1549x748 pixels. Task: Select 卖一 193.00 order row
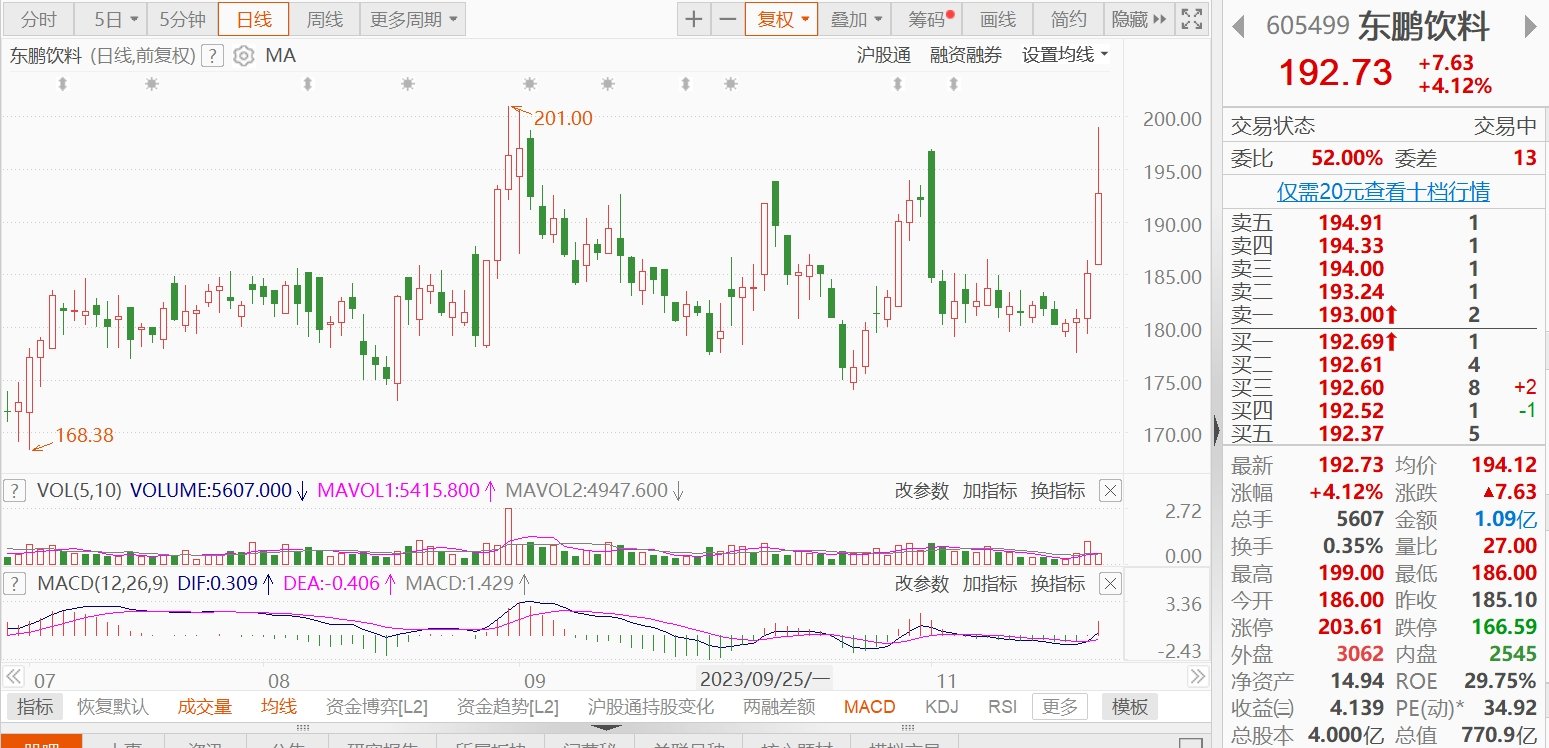coord(1384,315)
